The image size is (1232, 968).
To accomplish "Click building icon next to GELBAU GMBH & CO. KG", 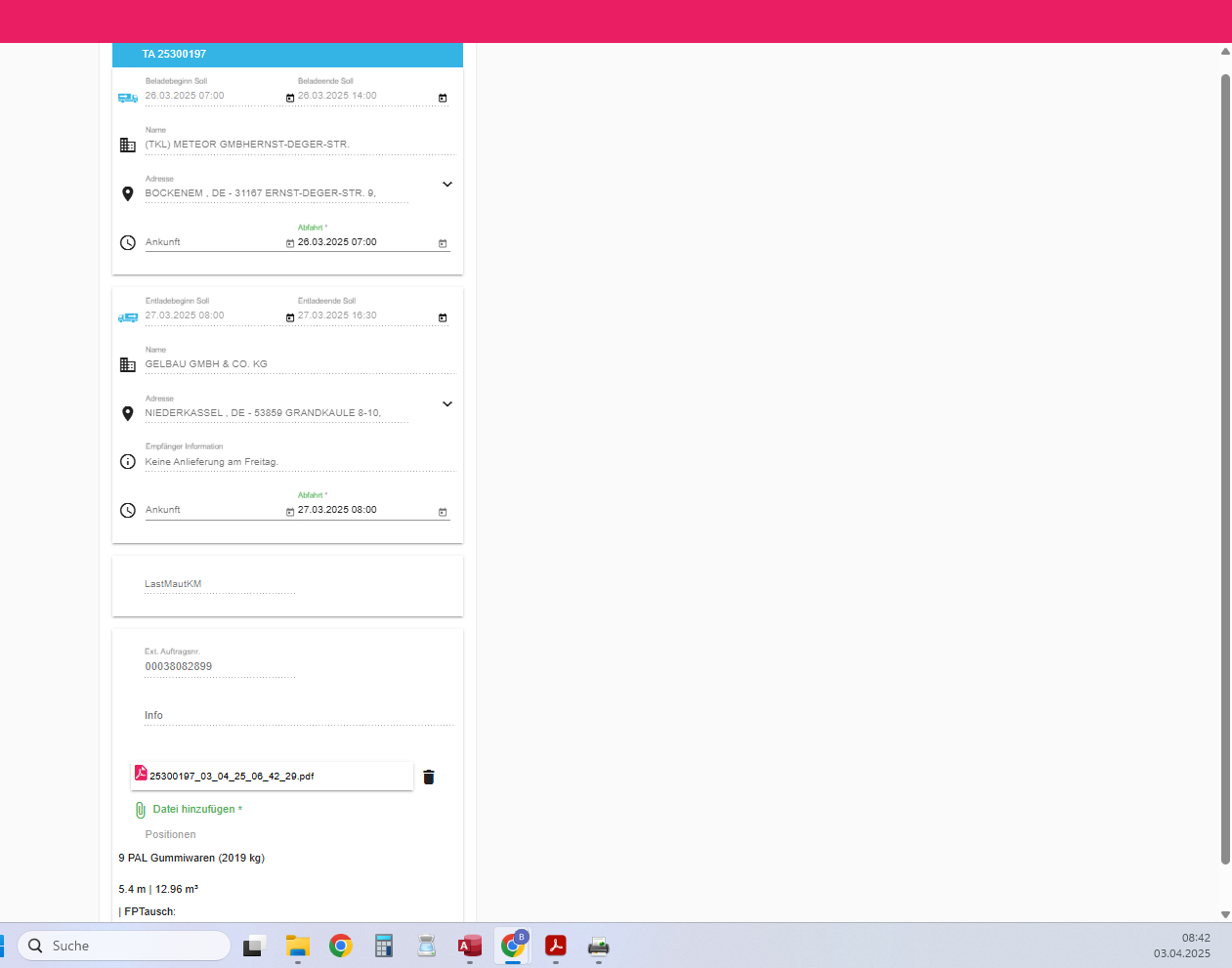I will (128, 364).
